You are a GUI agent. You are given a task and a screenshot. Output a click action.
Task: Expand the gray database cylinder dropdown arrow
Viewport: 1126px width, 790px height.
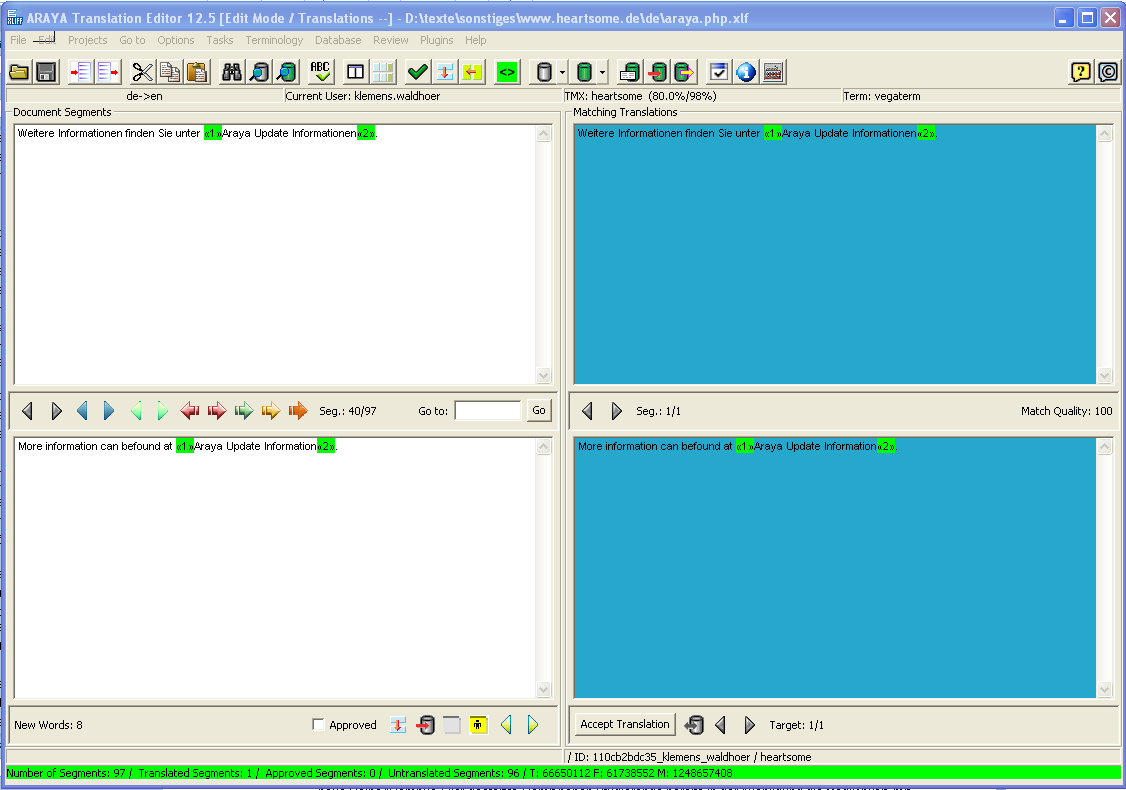pos(563,72)
